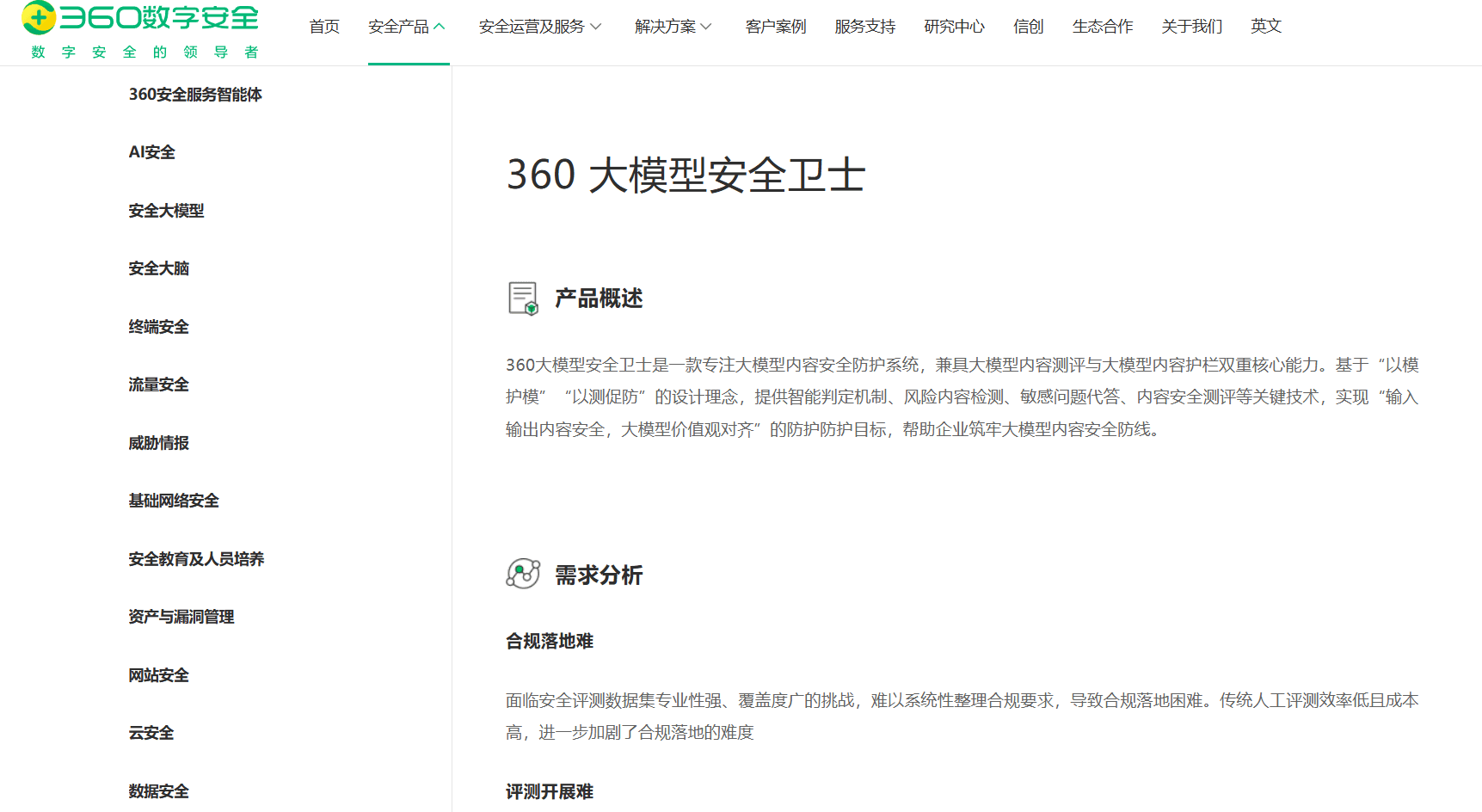Viewport: 1482px width, 812px height.
Task: Select 资产与漏洞管理 in the sidebar
Action: pos(181,617)
